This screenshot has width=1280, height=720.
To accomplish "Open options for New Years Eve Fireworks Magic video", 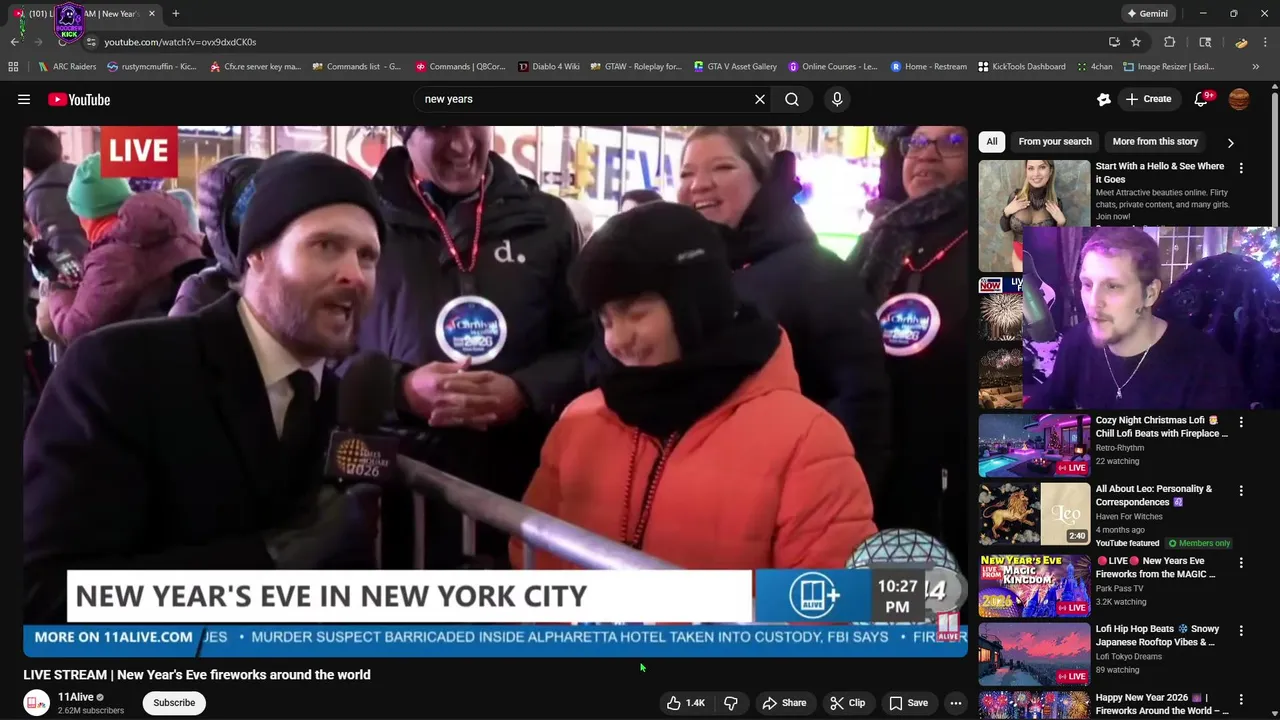I will pos(1241,563).
